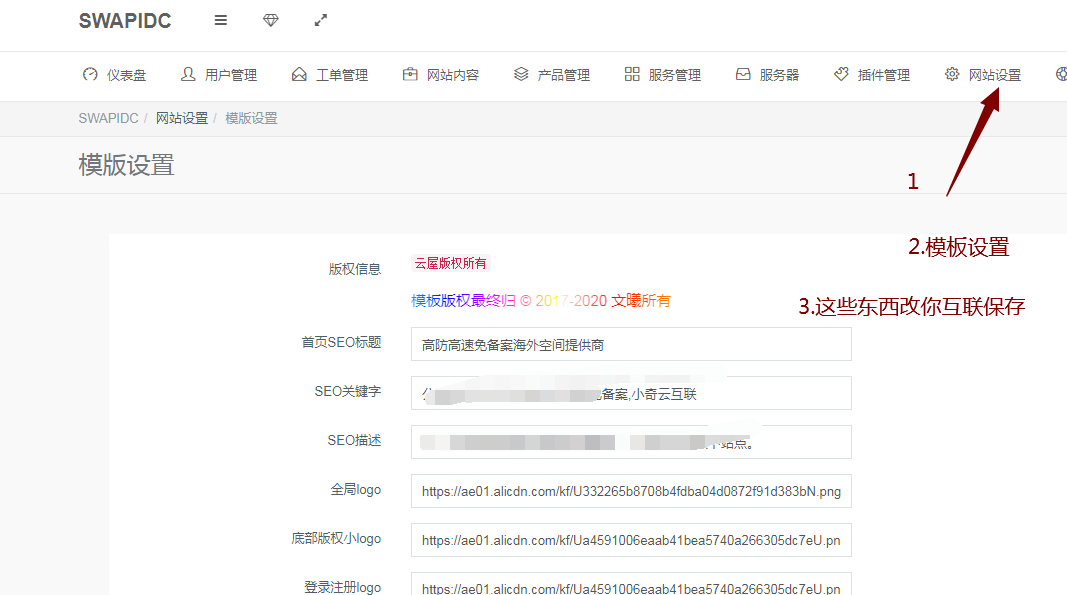The width and height of the screenshot is (1067, 595).
Task: Open the 插件管理 menu
Action: (883, 75)
